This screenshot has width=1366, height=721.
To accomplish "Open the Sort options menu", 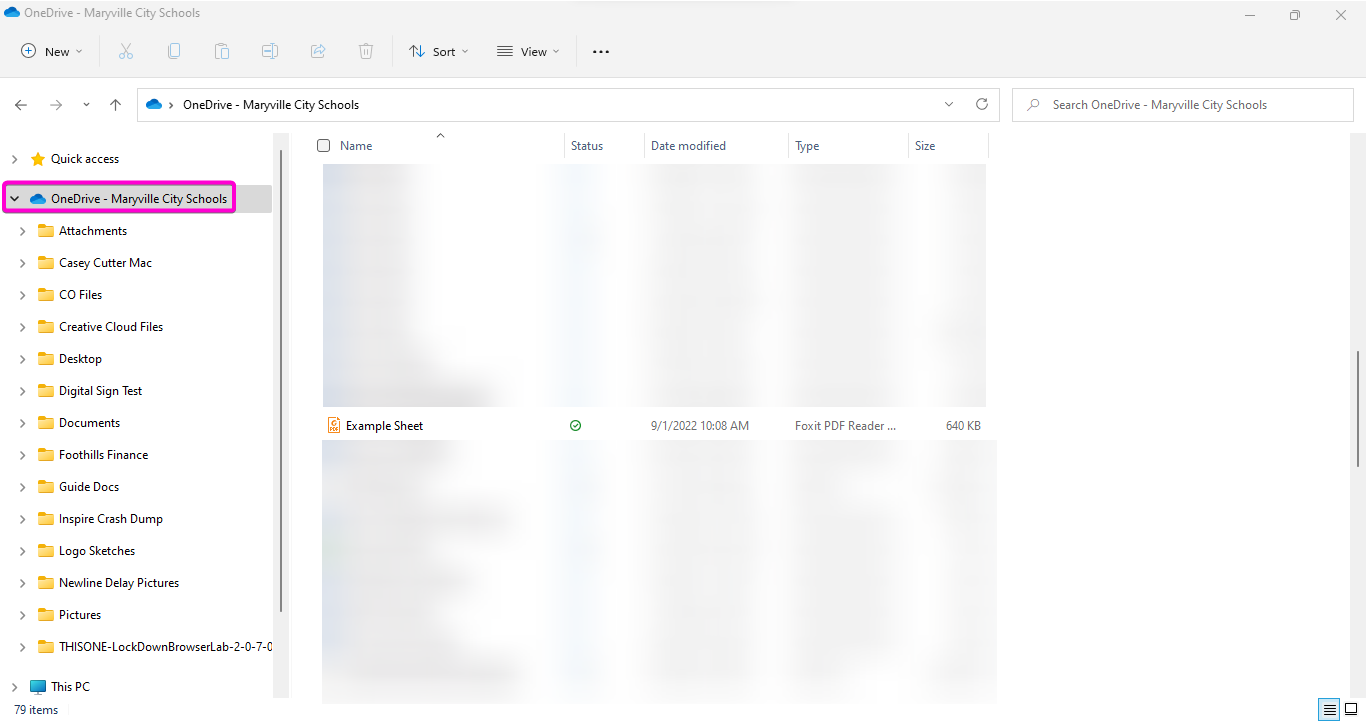I will (x=438, y=52).
